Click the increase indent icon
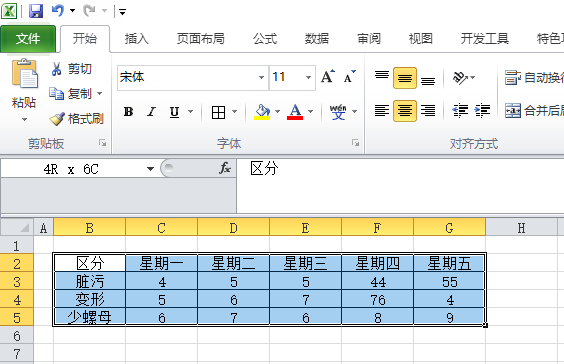Image resolution: width=564 pixels, height=364 pixels. click(482, 111)
